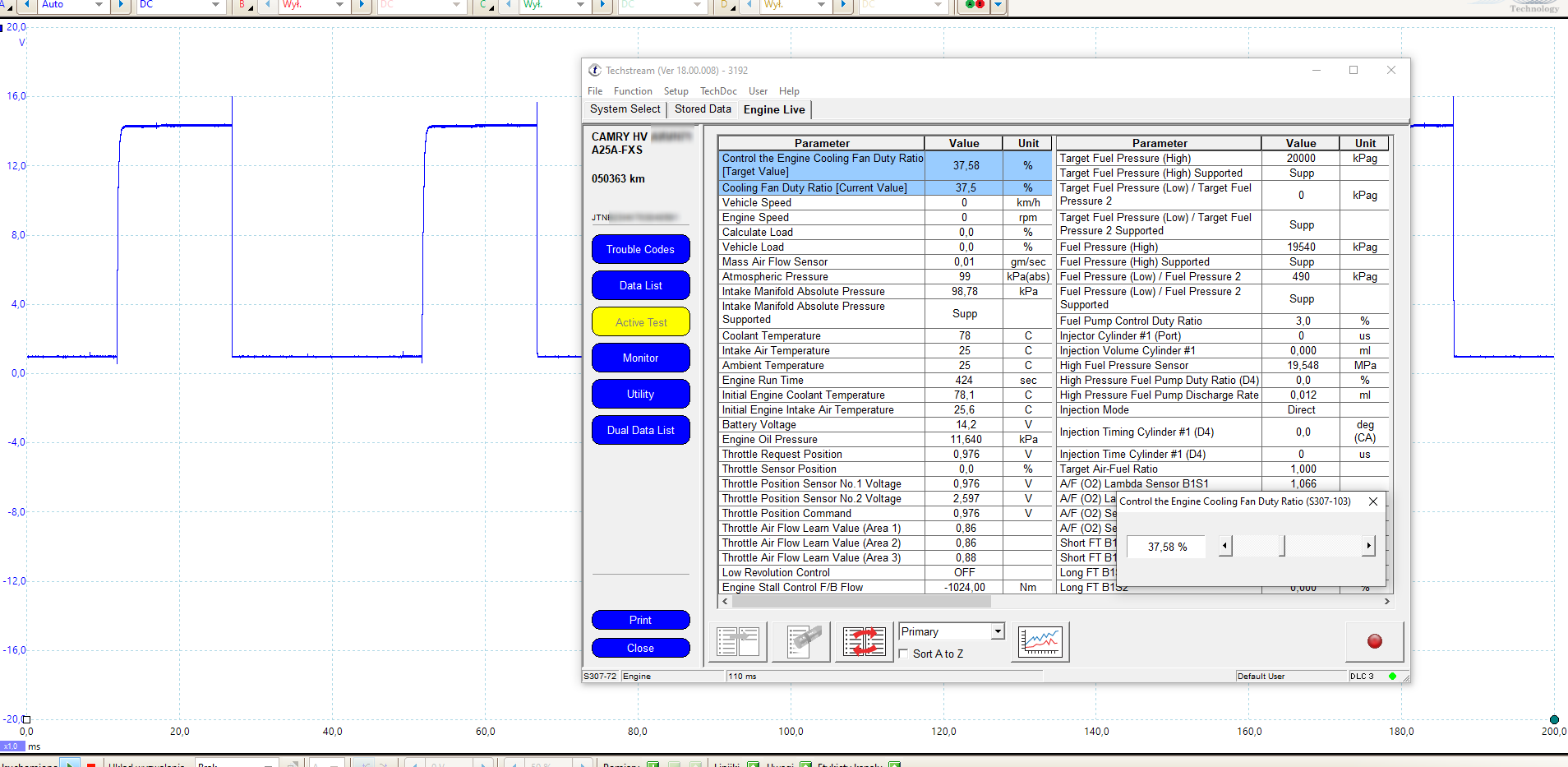Select the Engine Live tab
The width and height of the screenshot is (1568, 767).
click(774, 109)
